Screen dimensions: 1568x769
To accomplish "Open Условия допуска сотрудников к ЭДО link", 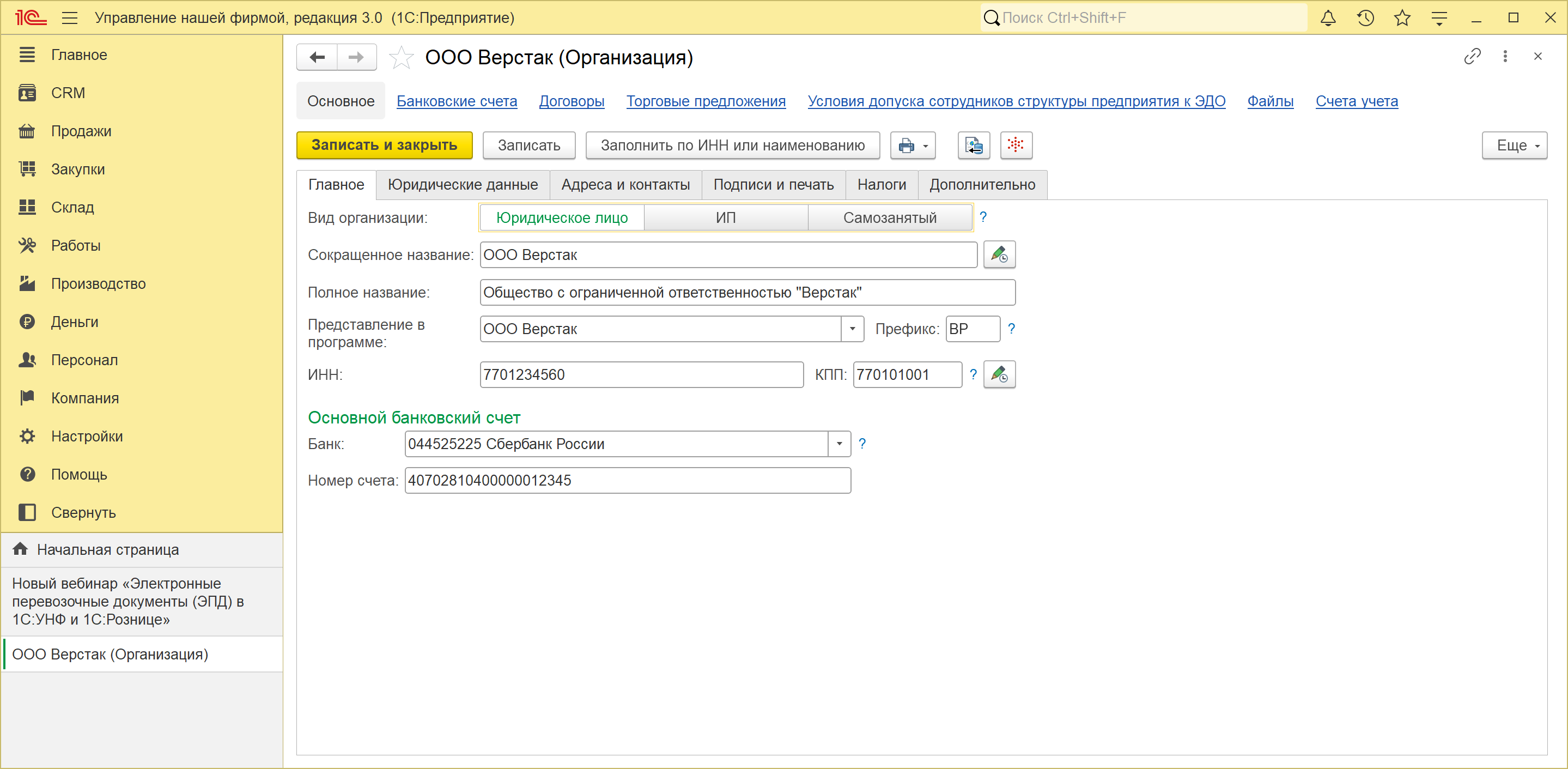I will (1017, 101).
